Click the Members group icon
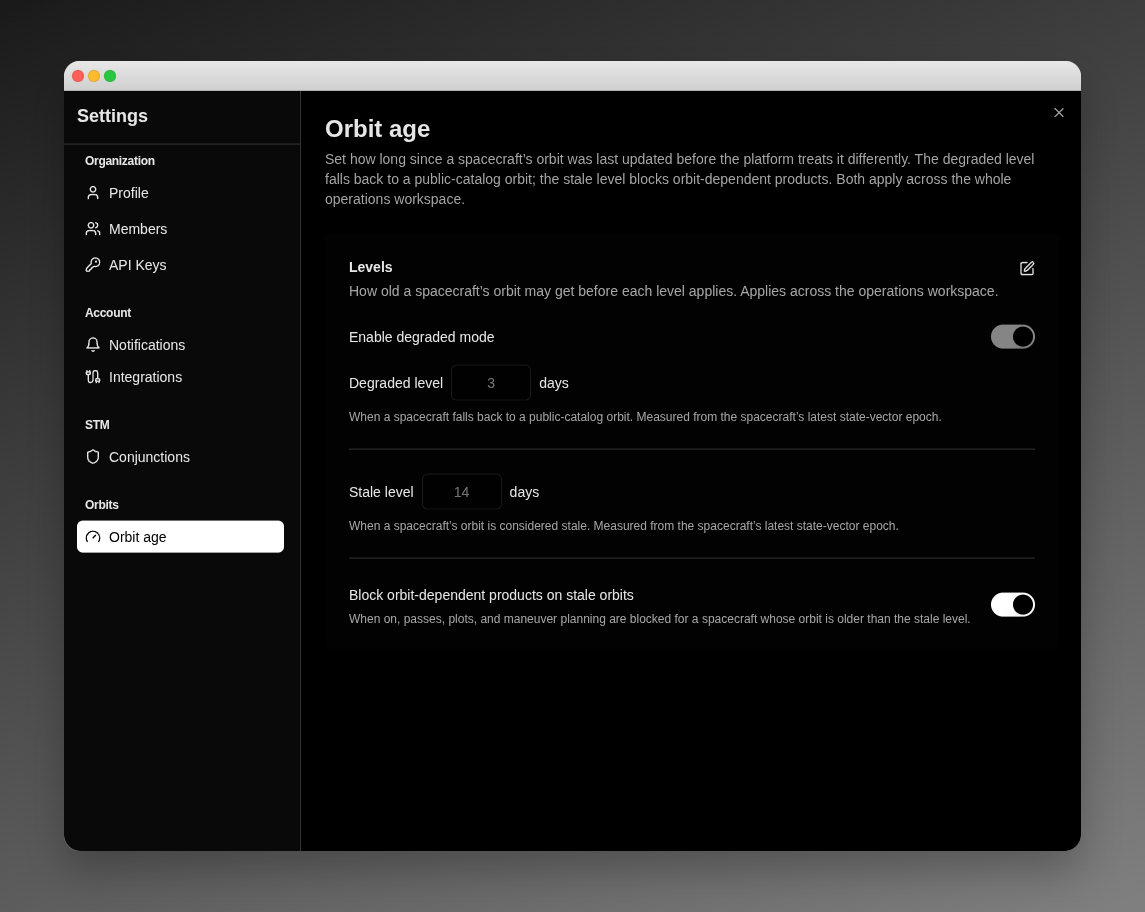 [93, 229]
